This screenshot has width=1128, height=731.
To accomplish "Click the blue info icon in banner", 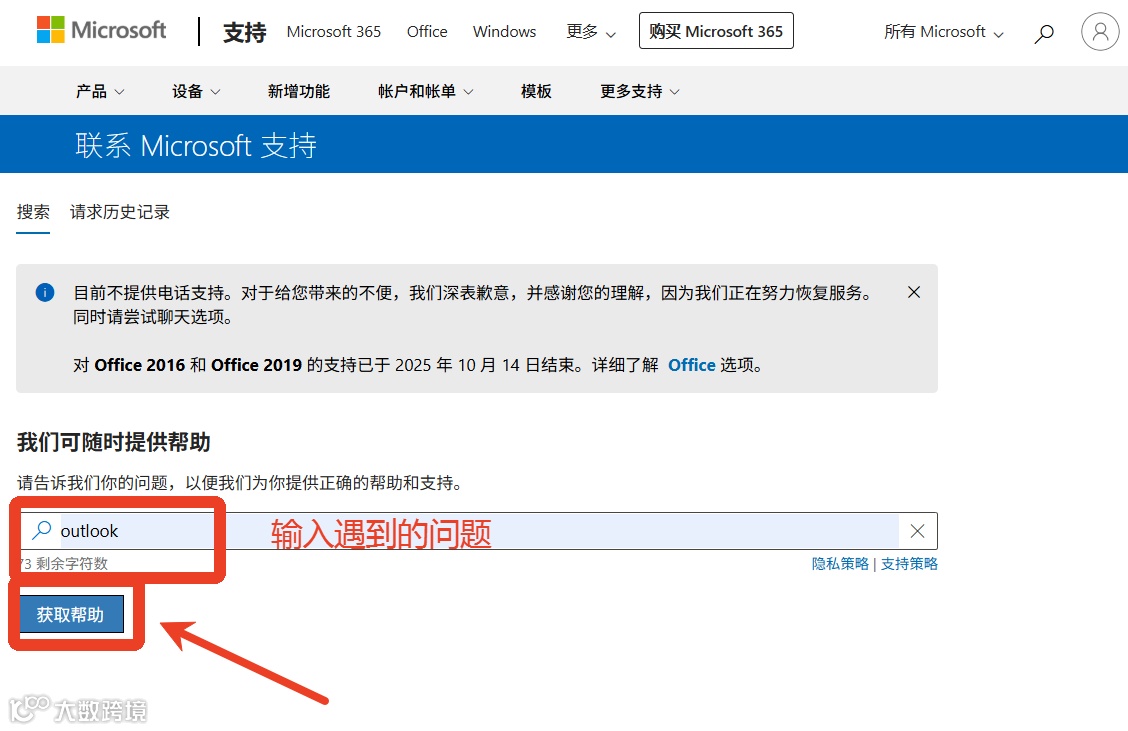I will (45, 293).
